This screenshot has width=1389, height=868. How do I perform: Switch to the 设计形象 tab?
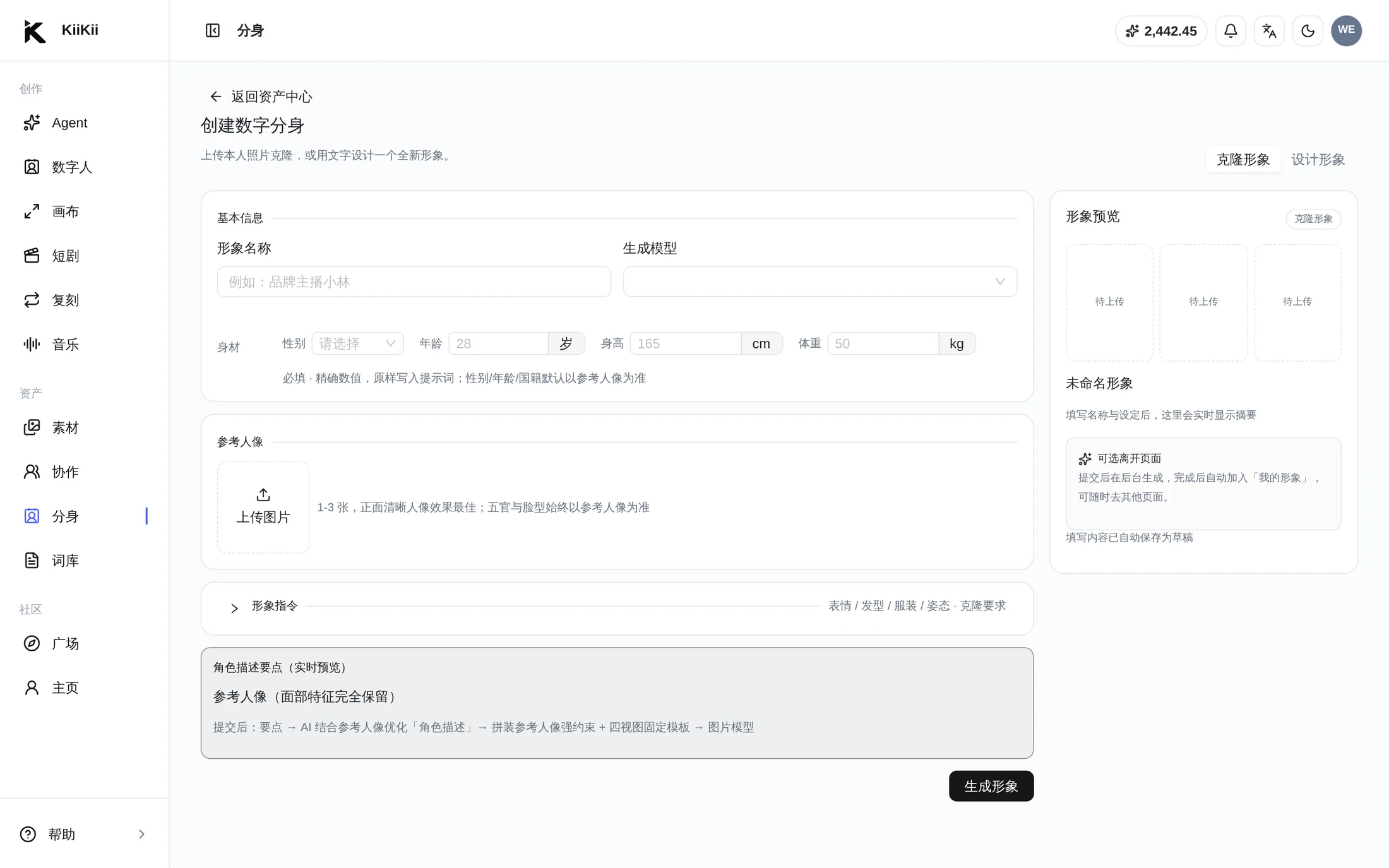click(1318, 160)
